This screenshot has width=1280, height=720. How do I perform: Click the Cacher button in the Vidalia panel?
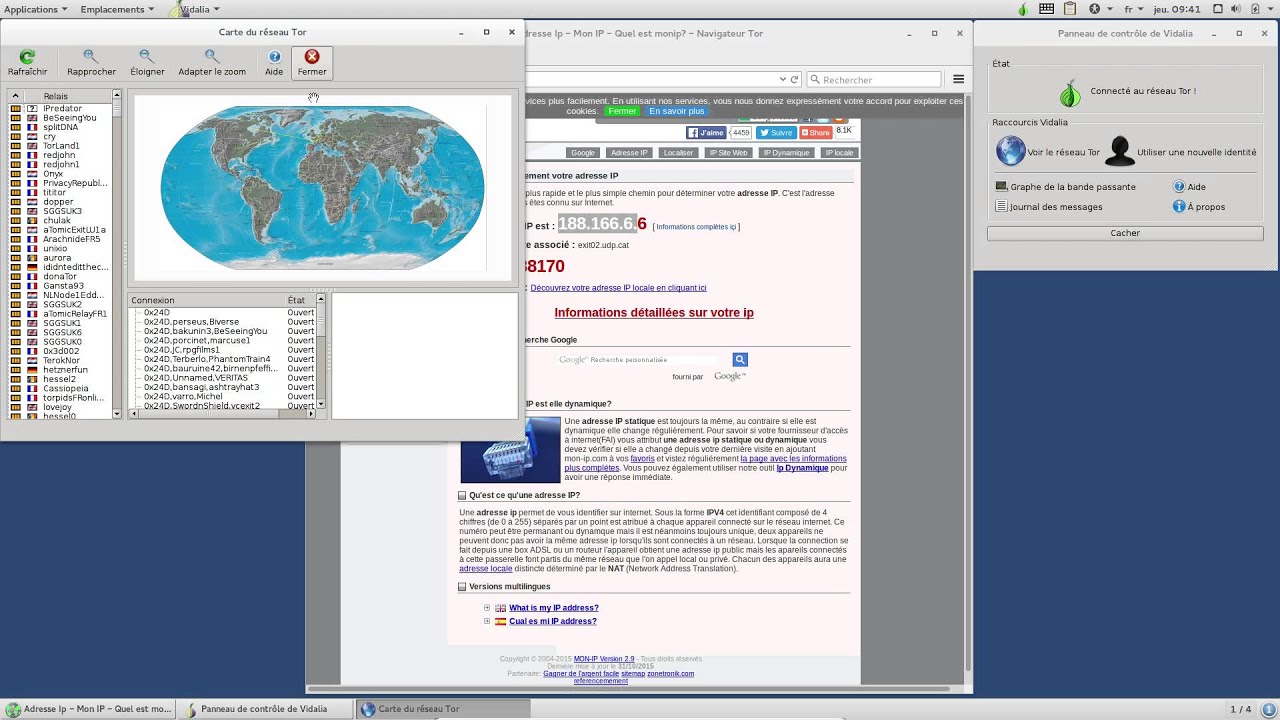pyautogui.click(x=1125, y=233)
